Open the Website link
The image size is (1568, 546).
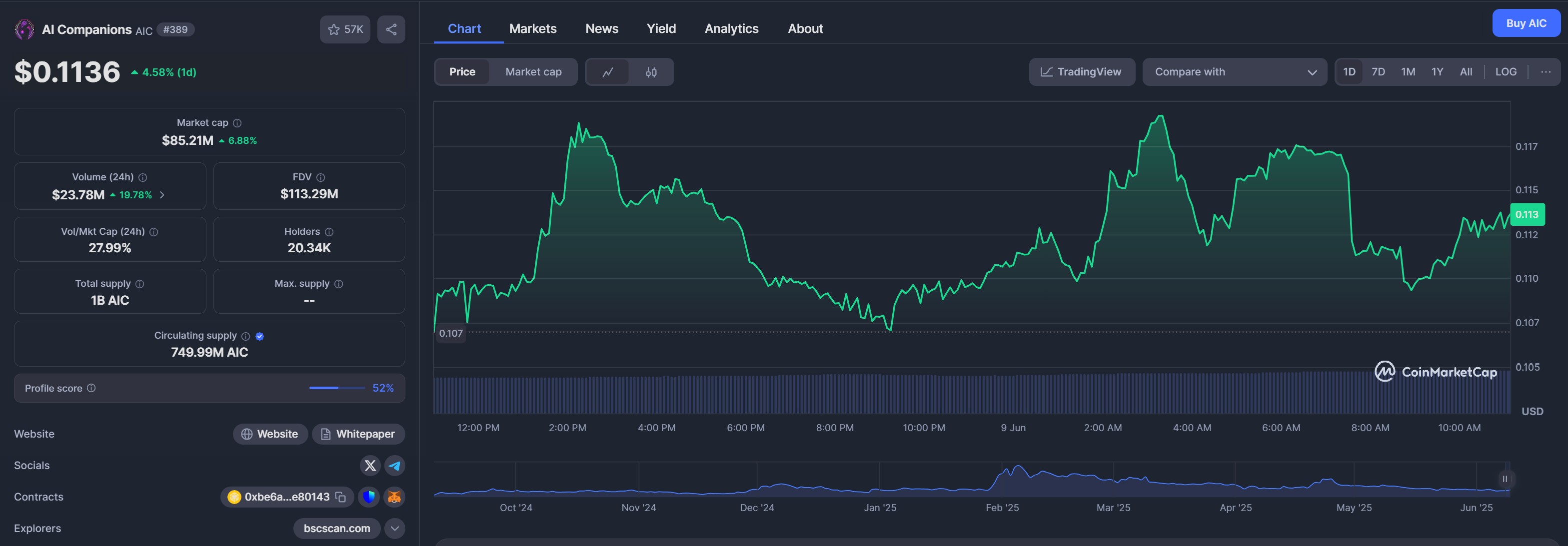click(x=270, y=434)
